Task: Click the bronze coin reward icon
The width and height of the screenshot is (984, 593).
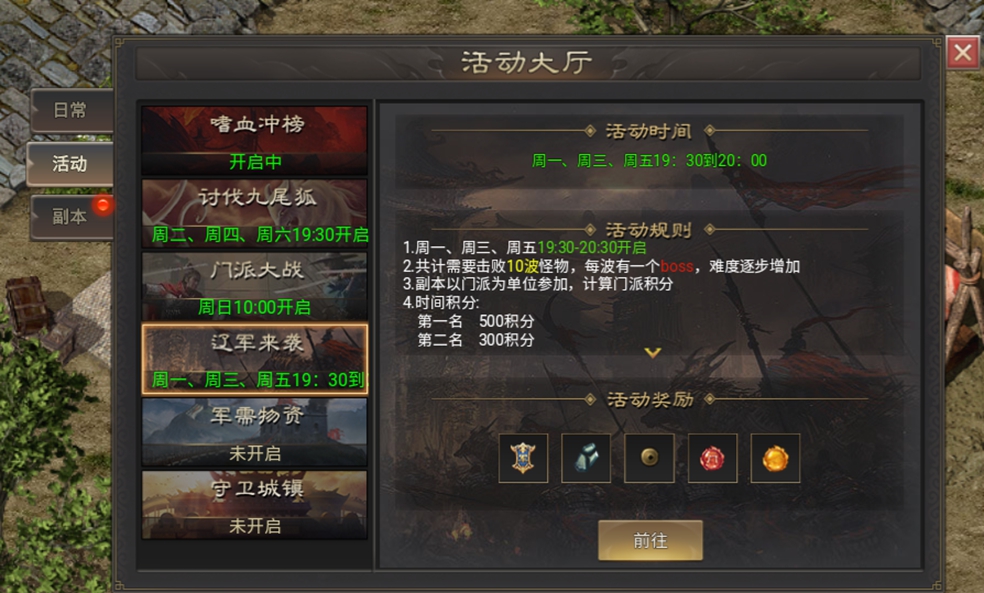Action: pos(650,458)
